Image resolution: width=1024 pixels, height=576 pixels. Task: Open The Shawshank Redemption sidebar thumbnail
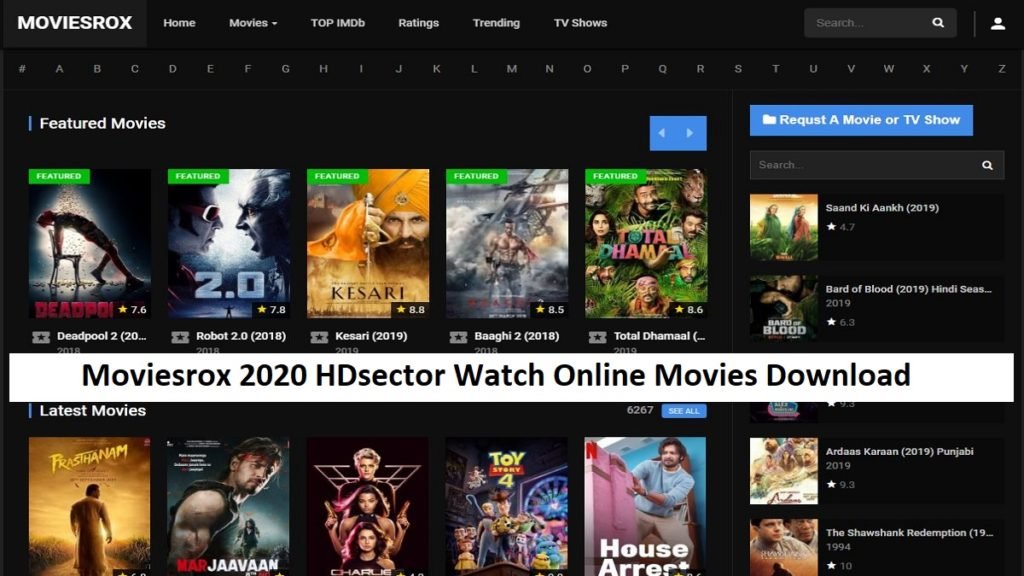pos(784,547)
